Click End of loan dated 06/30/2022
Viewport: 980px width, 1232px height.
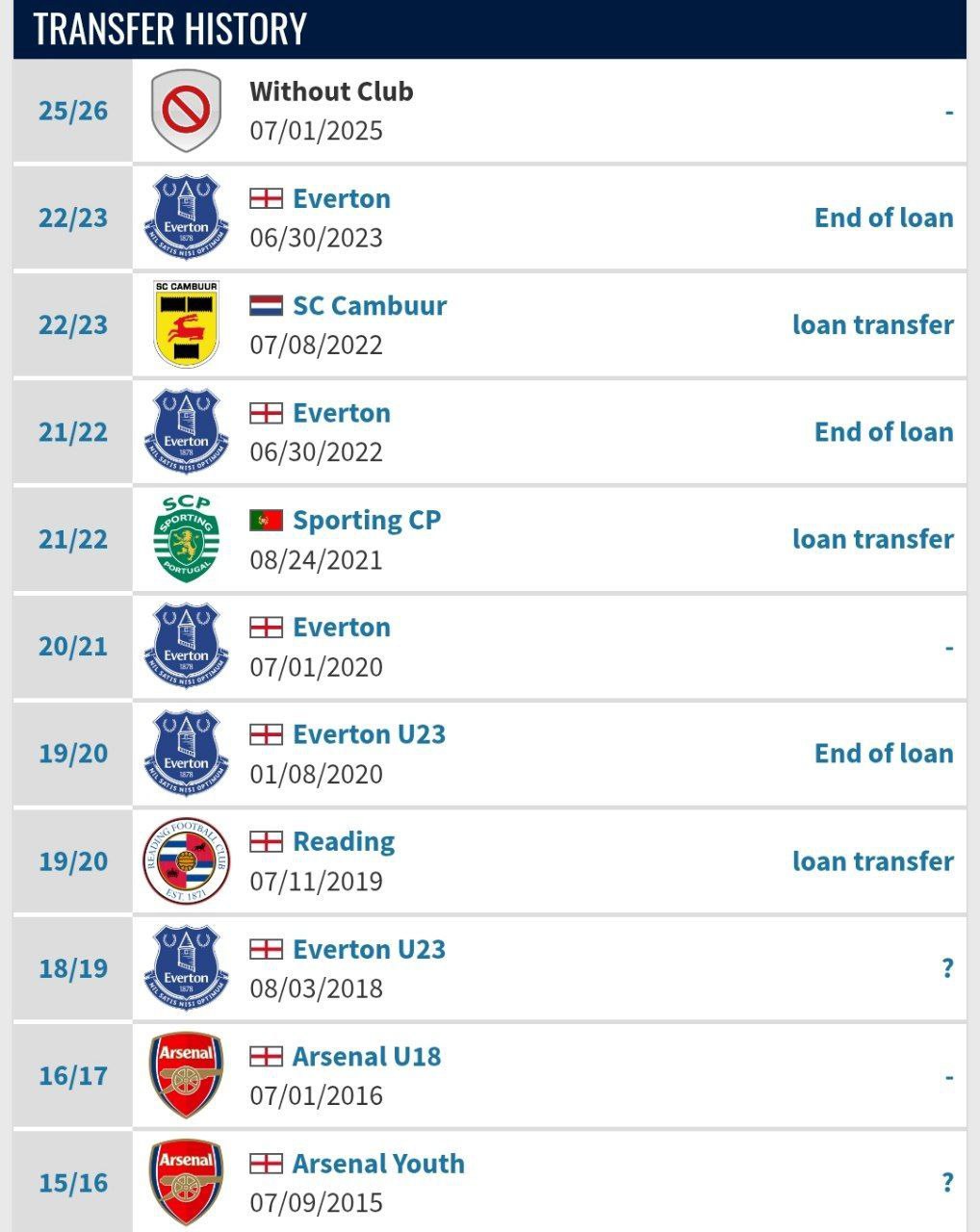tap(884, 432)
